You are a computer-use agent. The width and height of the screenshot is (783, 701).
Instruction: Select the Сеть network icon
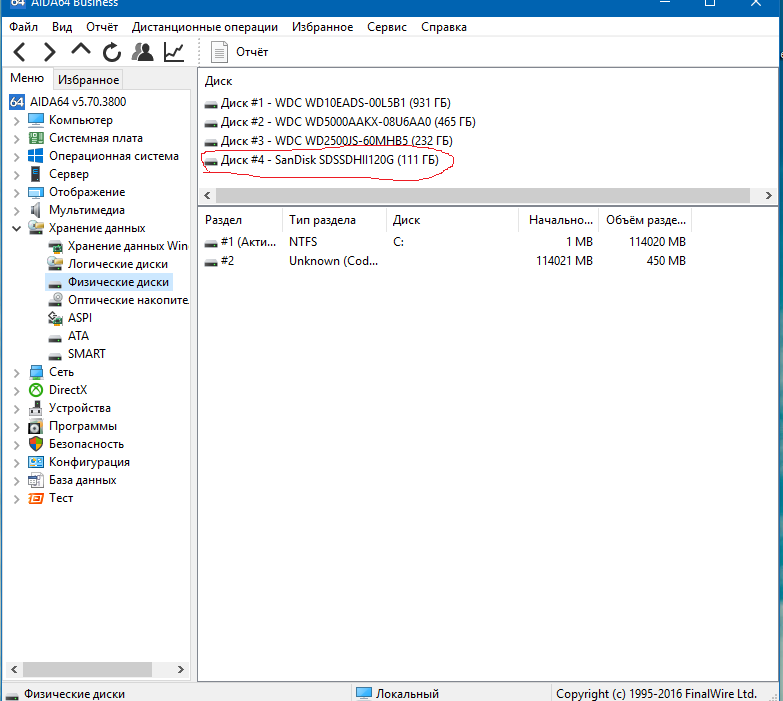click(x=36, y=372)
